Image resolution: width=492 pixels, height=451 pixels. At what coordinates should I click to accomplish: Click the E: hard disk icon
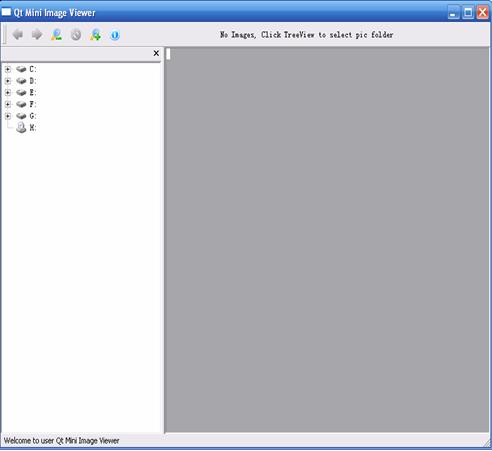[21, 92]
